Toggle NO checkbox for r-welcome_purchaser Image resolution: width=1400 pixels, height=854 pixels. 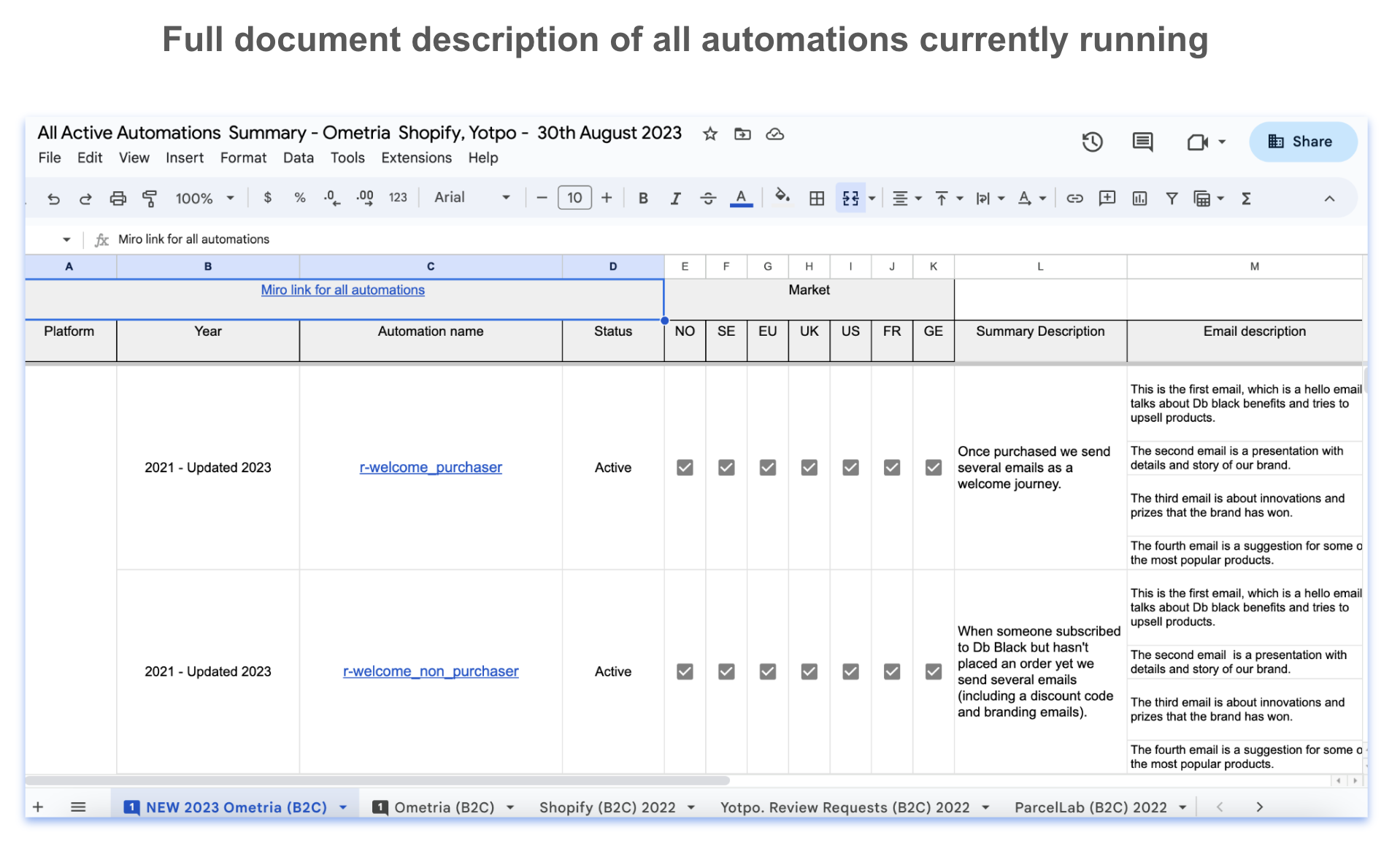685,467
